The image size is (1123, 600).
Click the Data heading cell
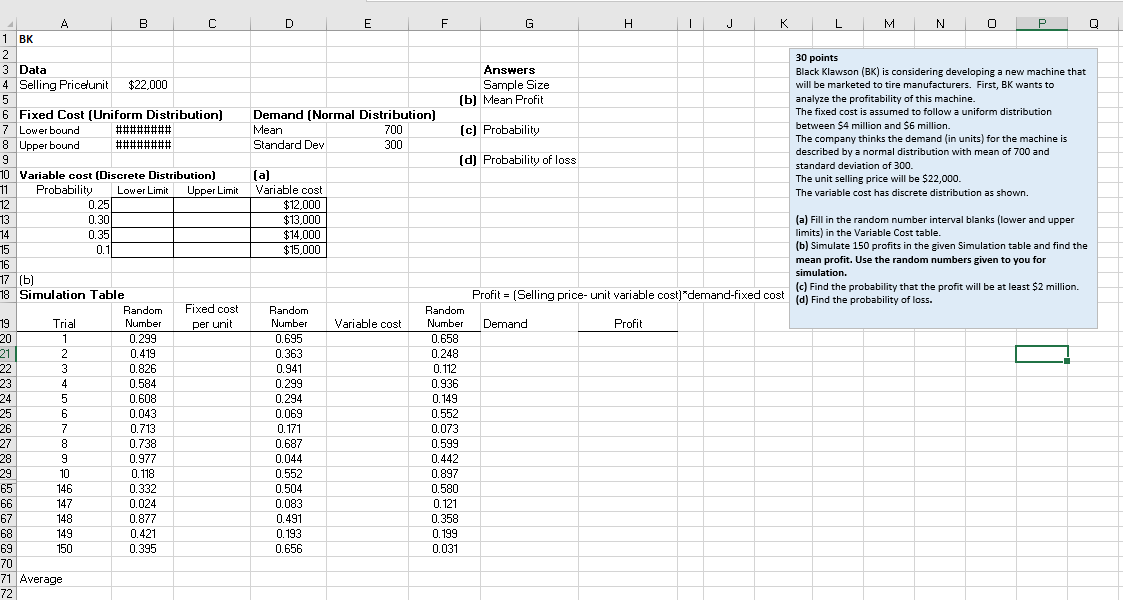coord(64,69)
